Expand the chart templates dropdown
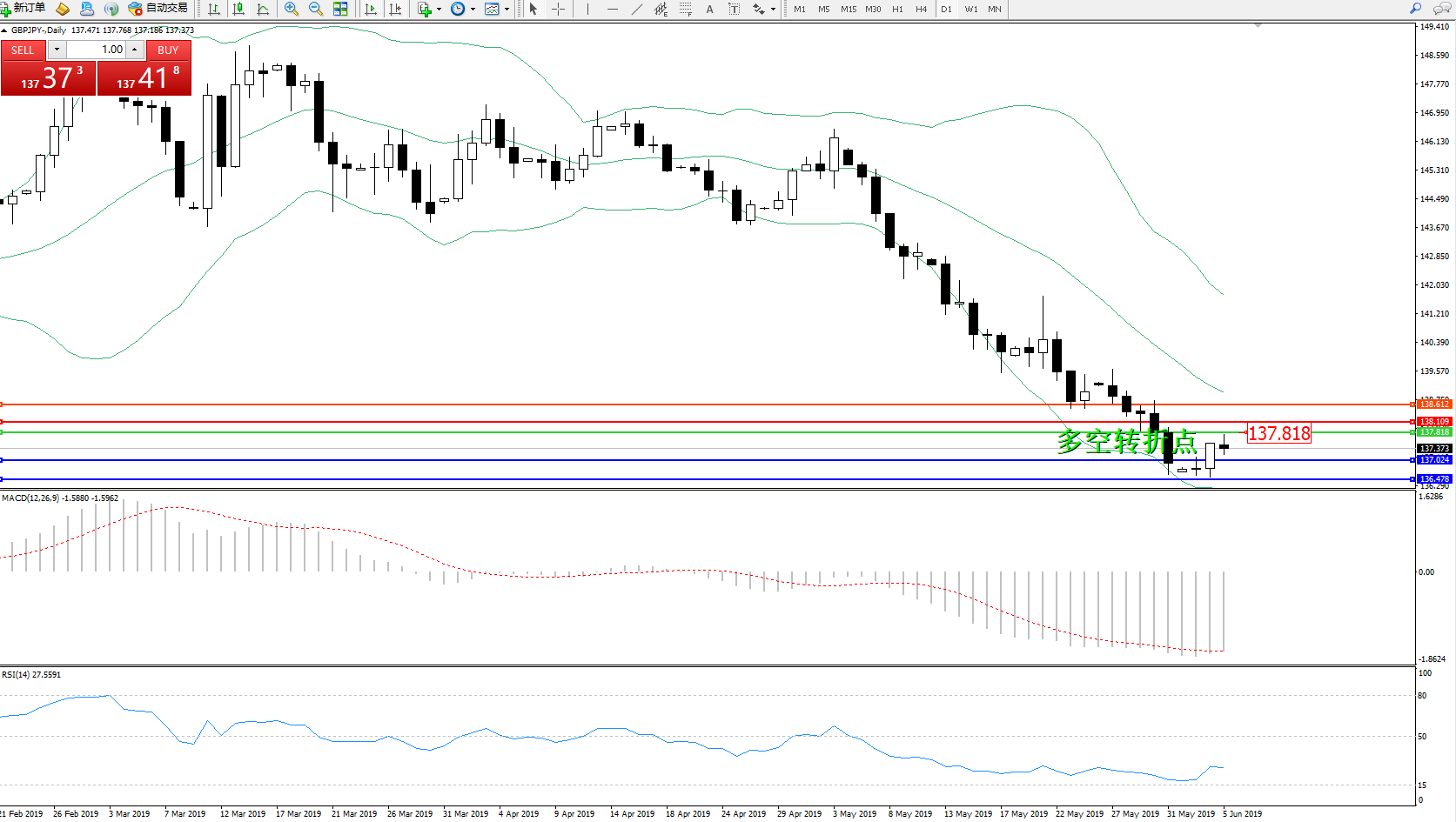 click(507, 9)
